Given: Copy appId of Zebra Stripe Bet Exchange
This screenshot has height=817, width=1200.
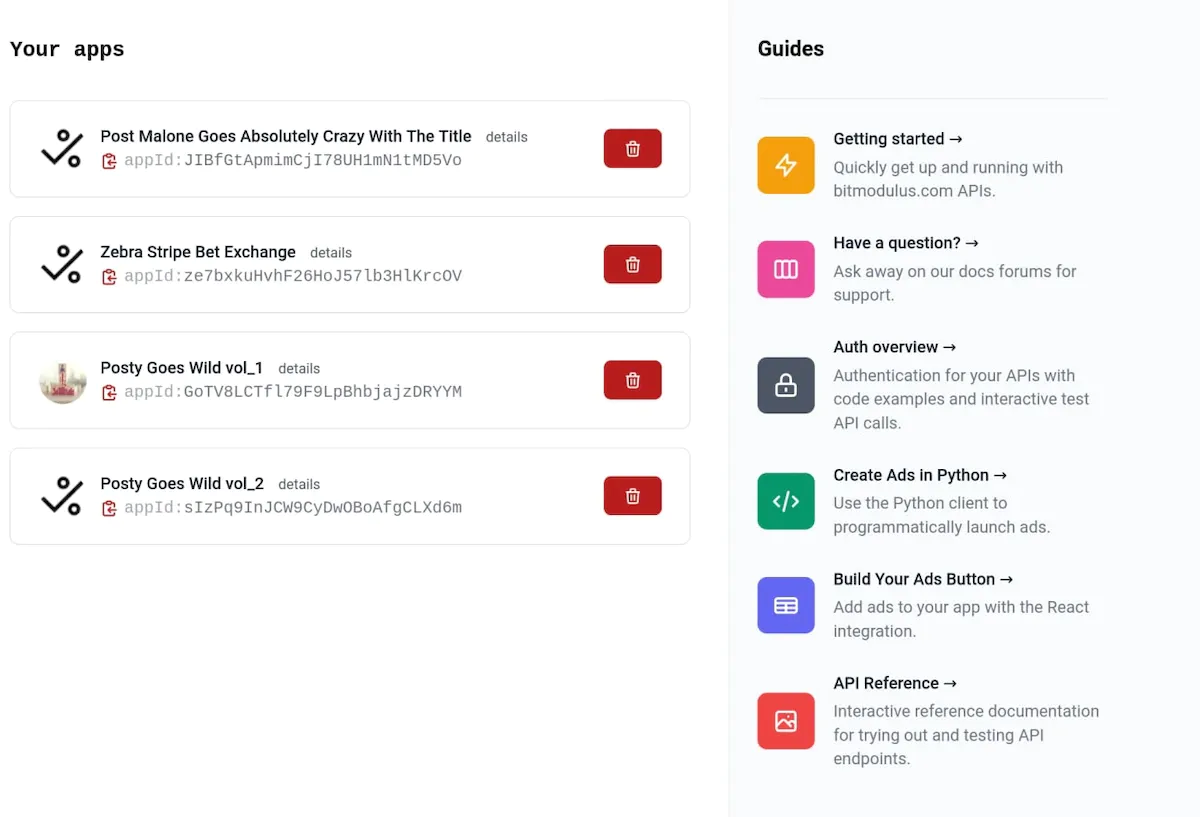Looking at the screenshot, I should pos(110,276).
